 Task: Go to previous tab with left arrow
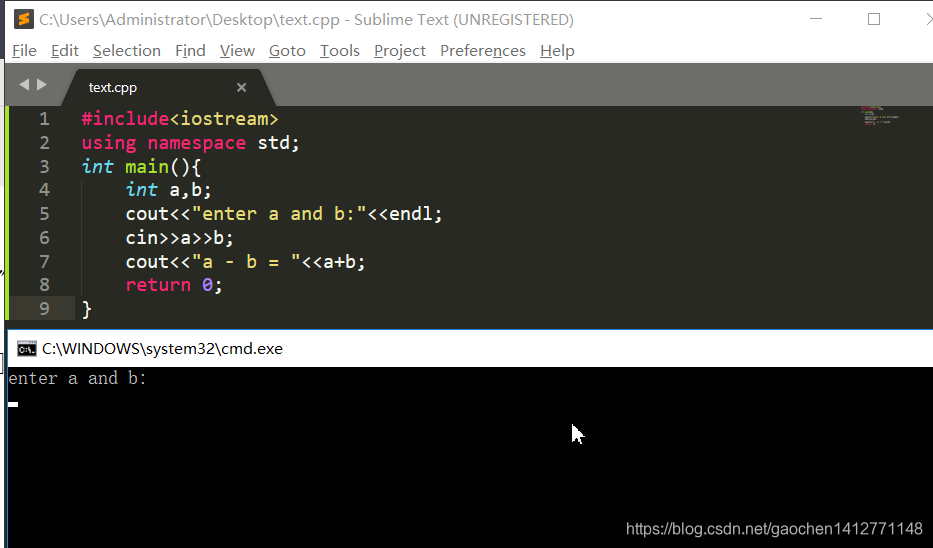pyautogui.click(x=24, y=84)
